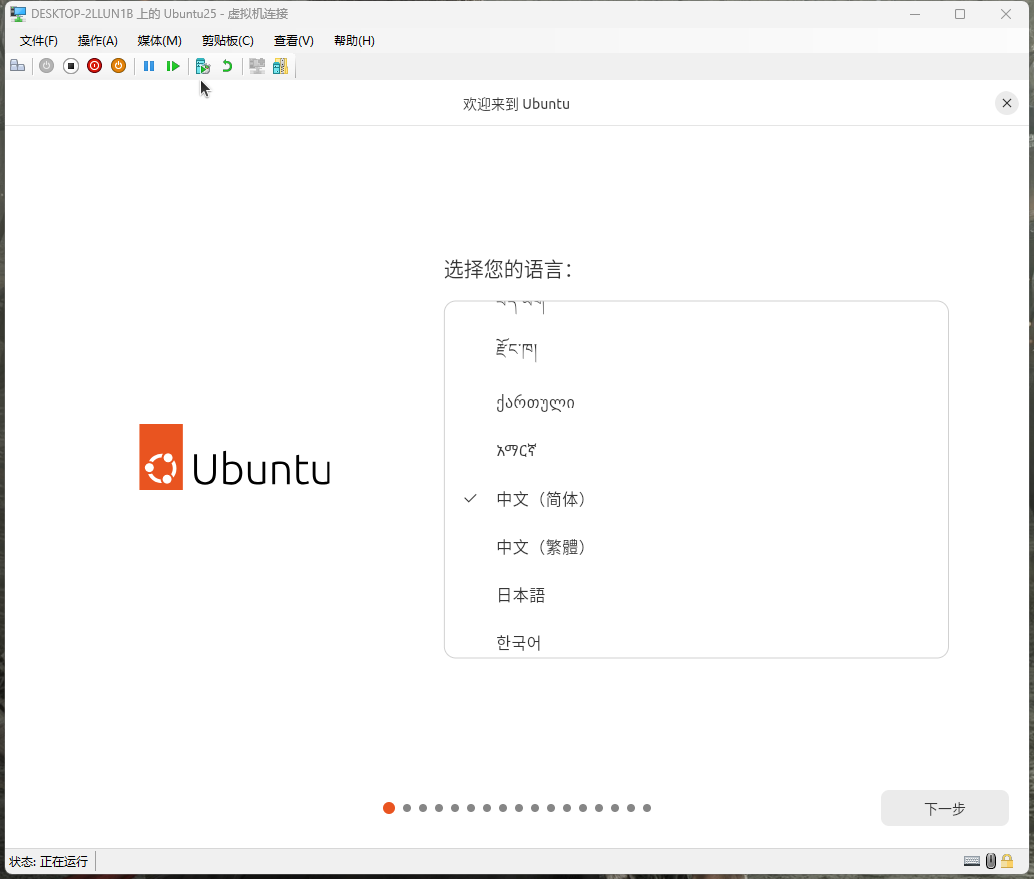Click the keyboard icon in status bar

coord(971,861)
